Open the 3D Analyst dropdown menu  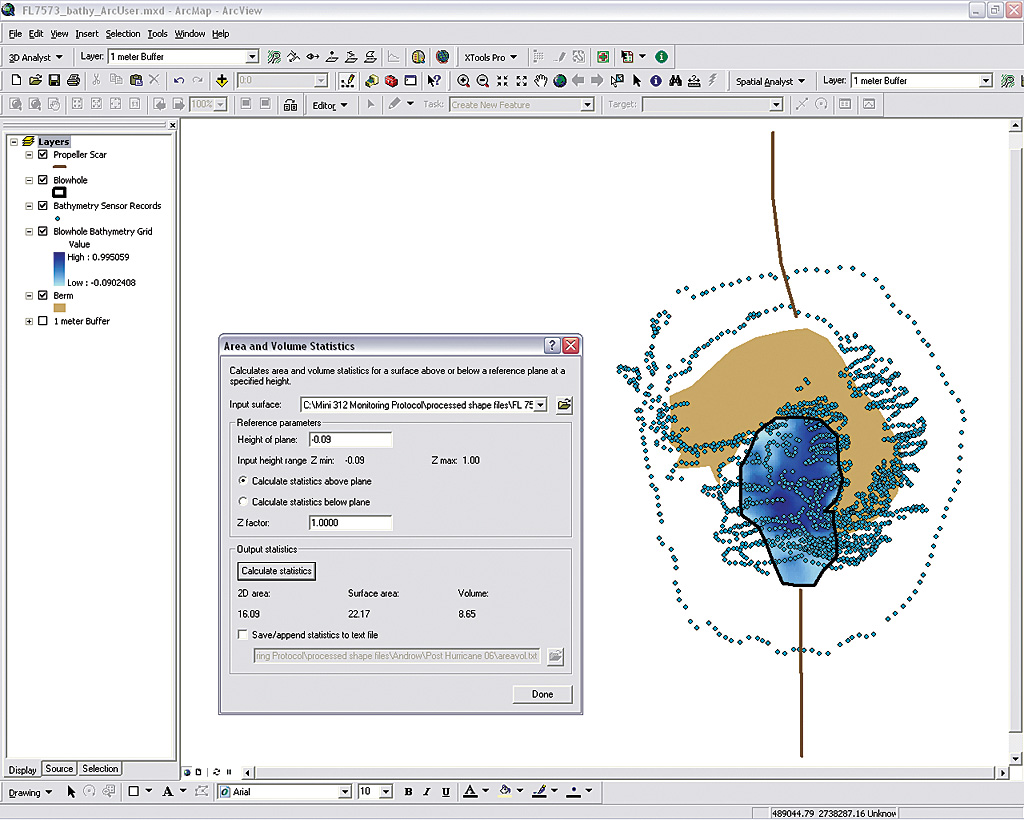click(x=36, y=58)
